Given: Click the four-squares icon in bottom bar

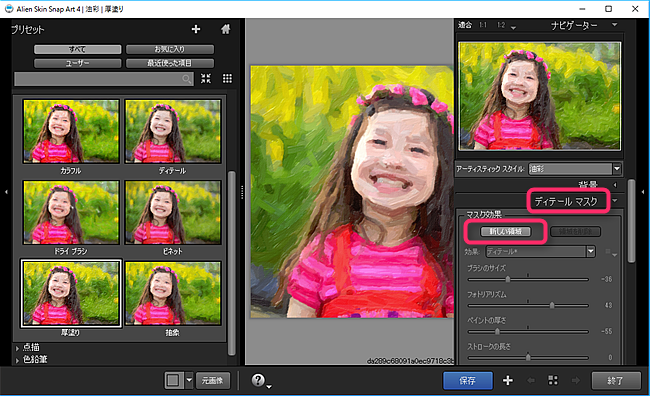Looking at the screenshot, I should 553,380.
